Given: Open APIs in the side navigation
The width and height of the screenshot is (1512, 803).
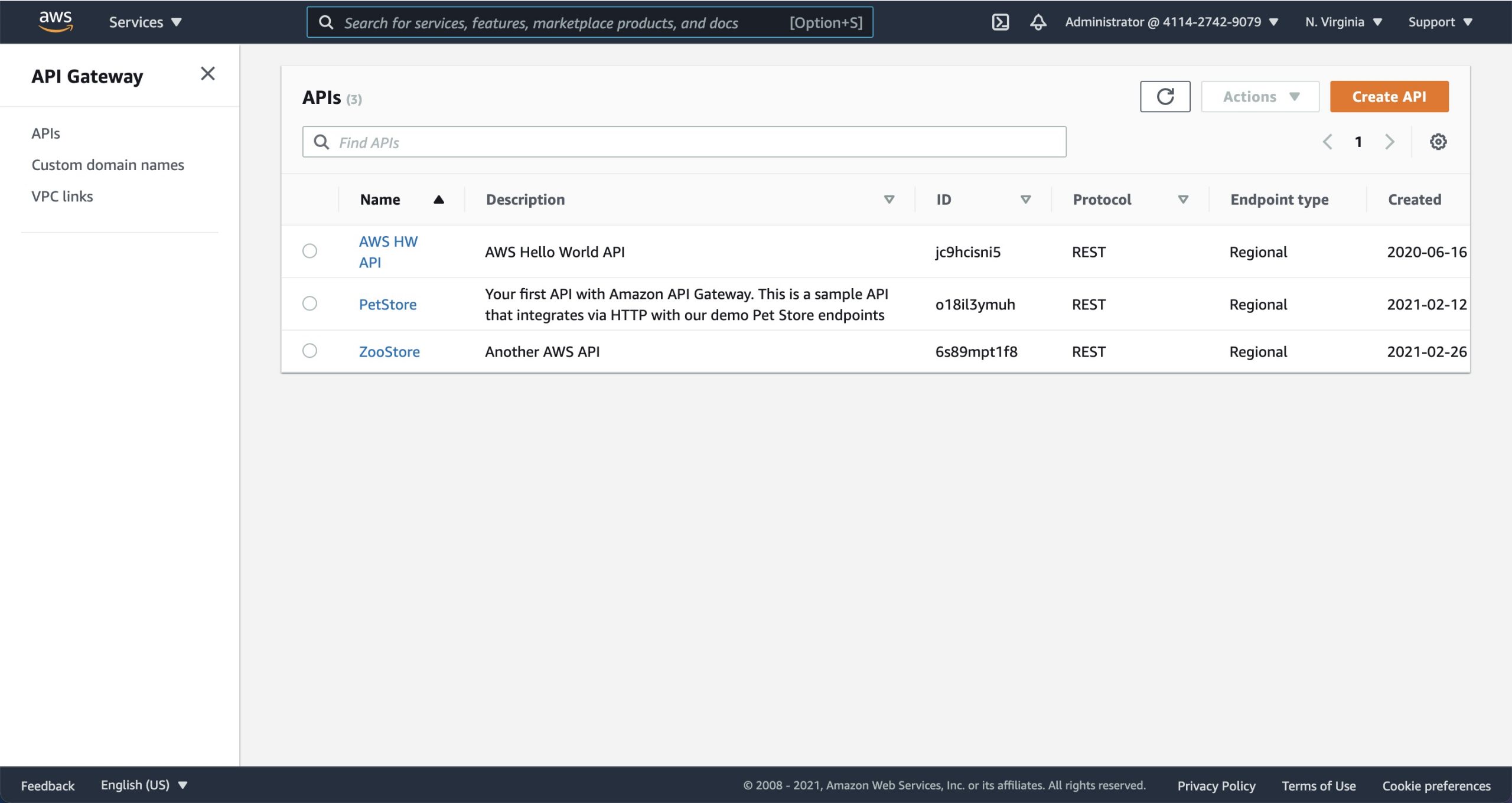Looking at the screenshot, I should coord(45,133).
